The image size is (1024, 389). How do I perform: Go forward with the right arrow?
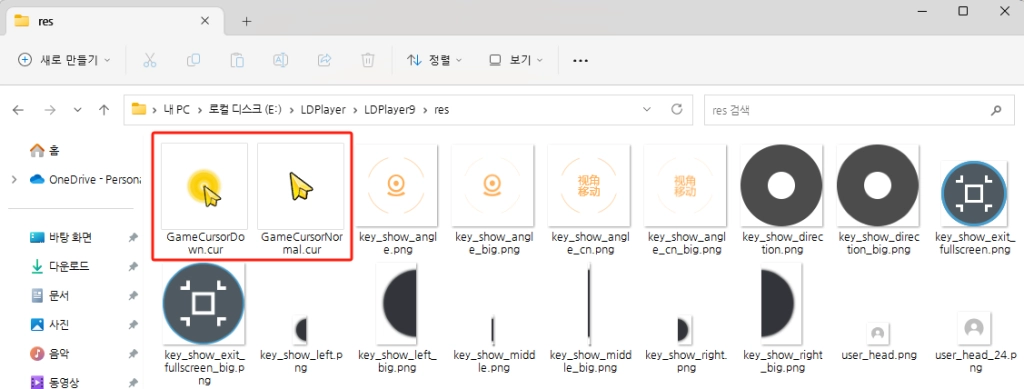[x=50, y=110]
